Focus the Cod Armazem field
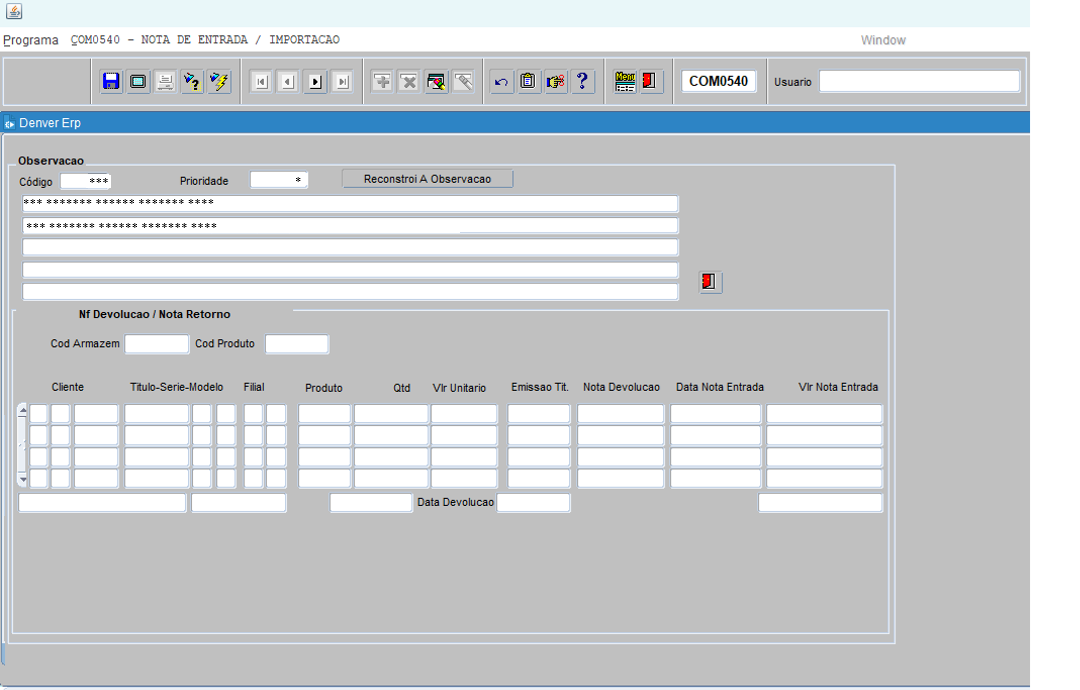Screen dimensions: 1080x690 (x=157, y=344)
